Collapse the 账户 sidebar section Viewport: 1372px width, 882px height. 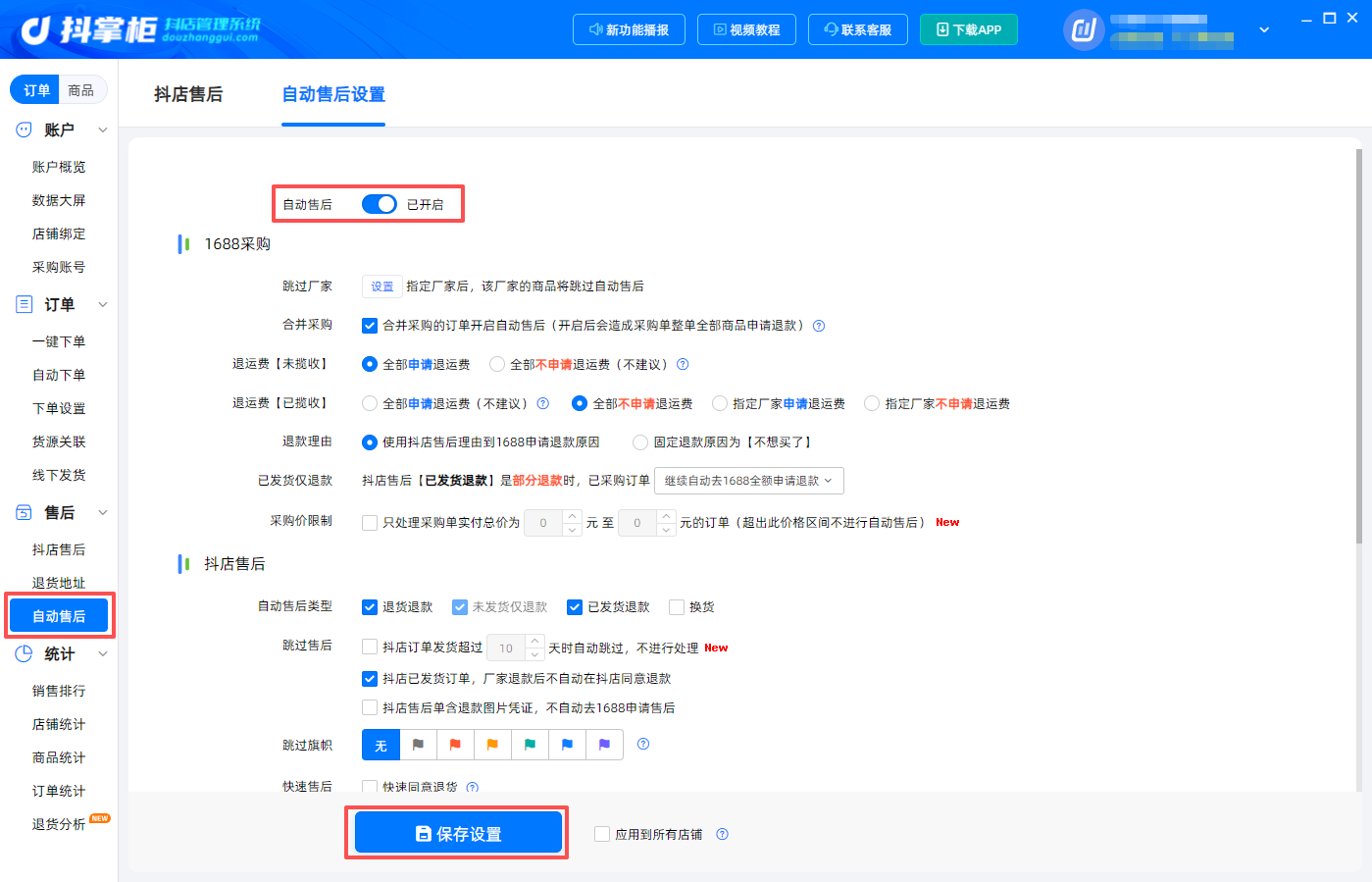click(103, 130)
